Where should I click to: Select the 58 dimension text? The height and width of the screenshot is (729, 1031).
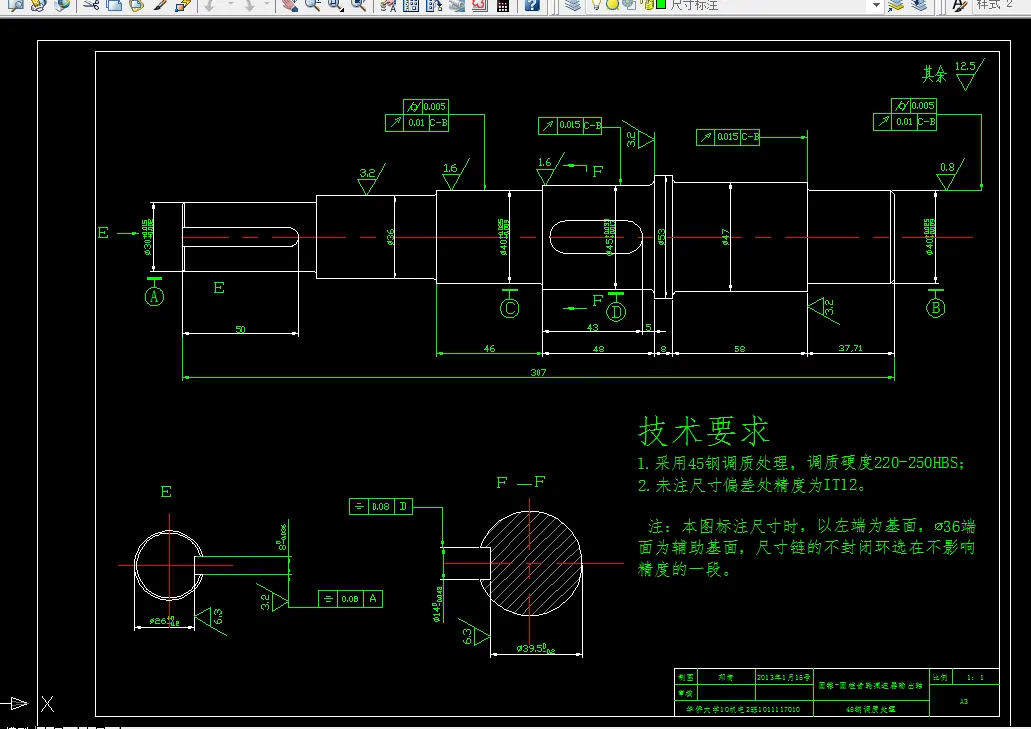(x=740, y=349)
